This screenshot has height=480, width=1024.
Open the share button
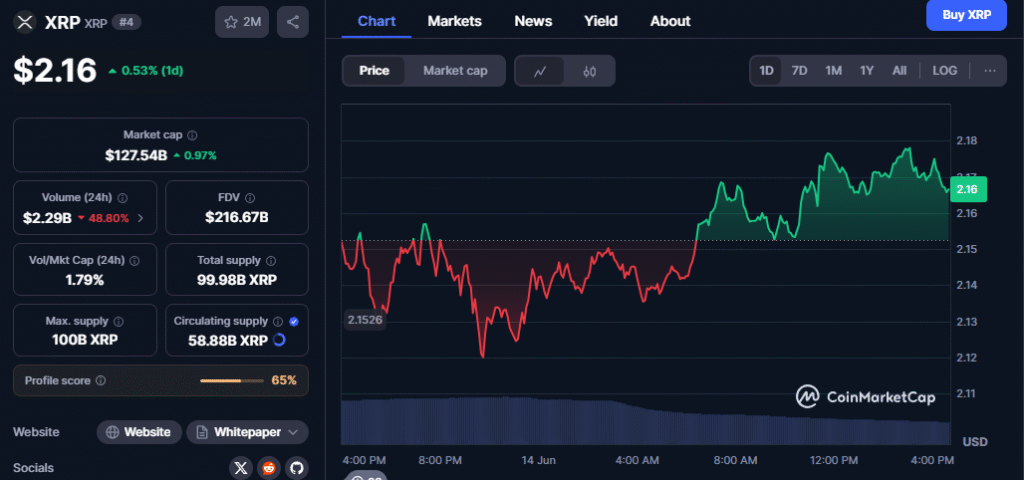(293, 22)
